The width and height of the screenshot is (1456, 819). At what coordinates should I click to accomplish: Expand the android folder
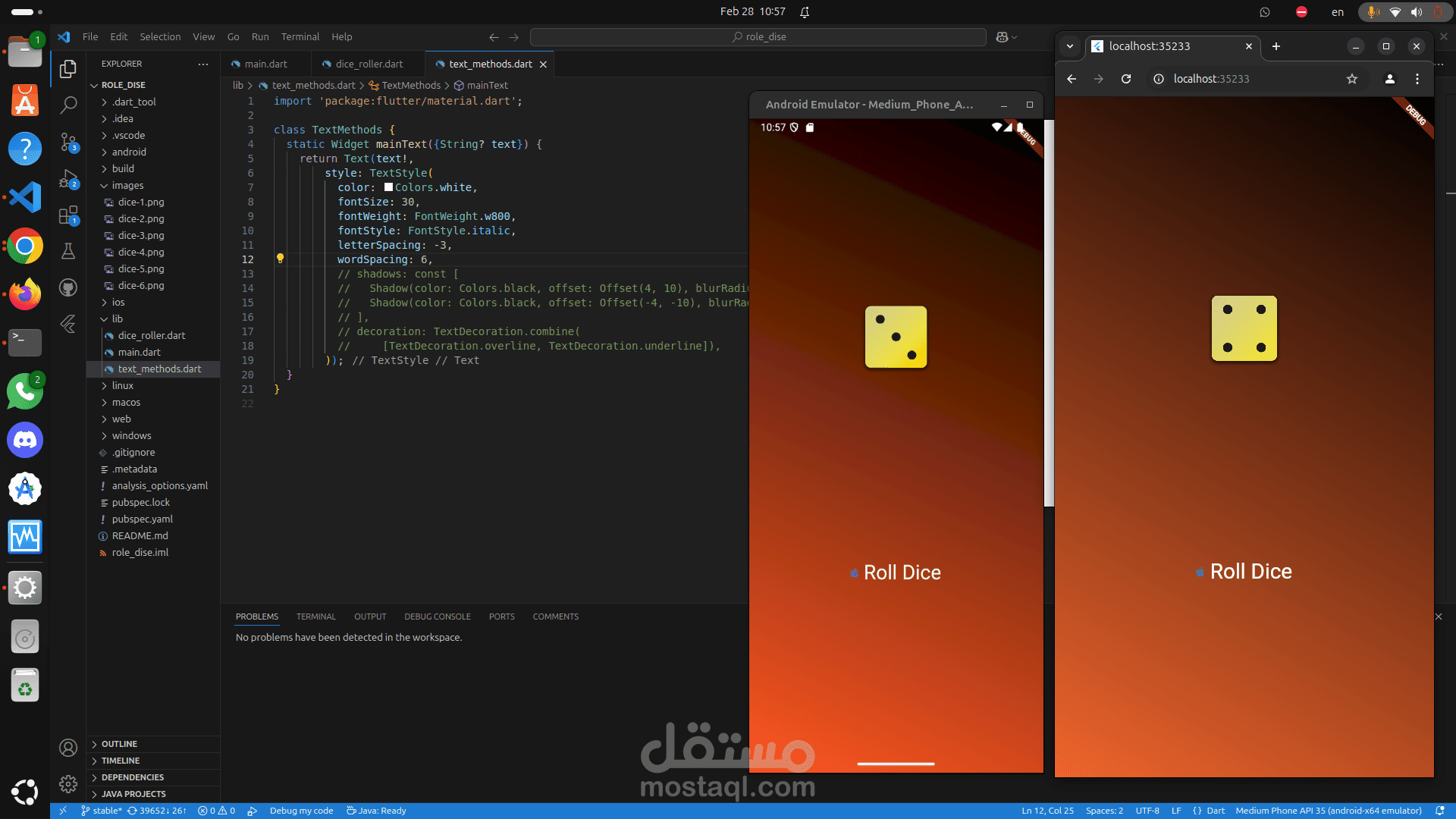[128, 152]
